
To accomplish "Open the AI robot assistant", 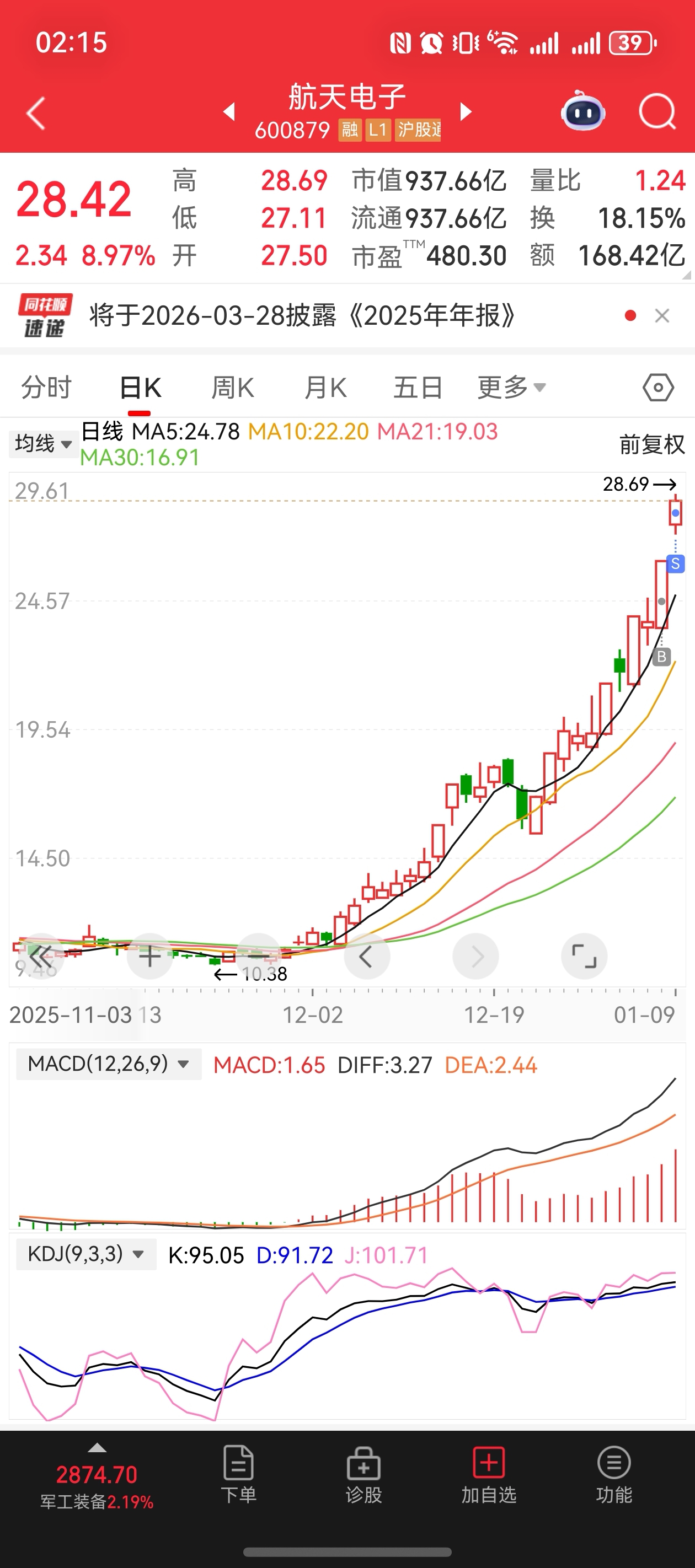I will (583, 112).
